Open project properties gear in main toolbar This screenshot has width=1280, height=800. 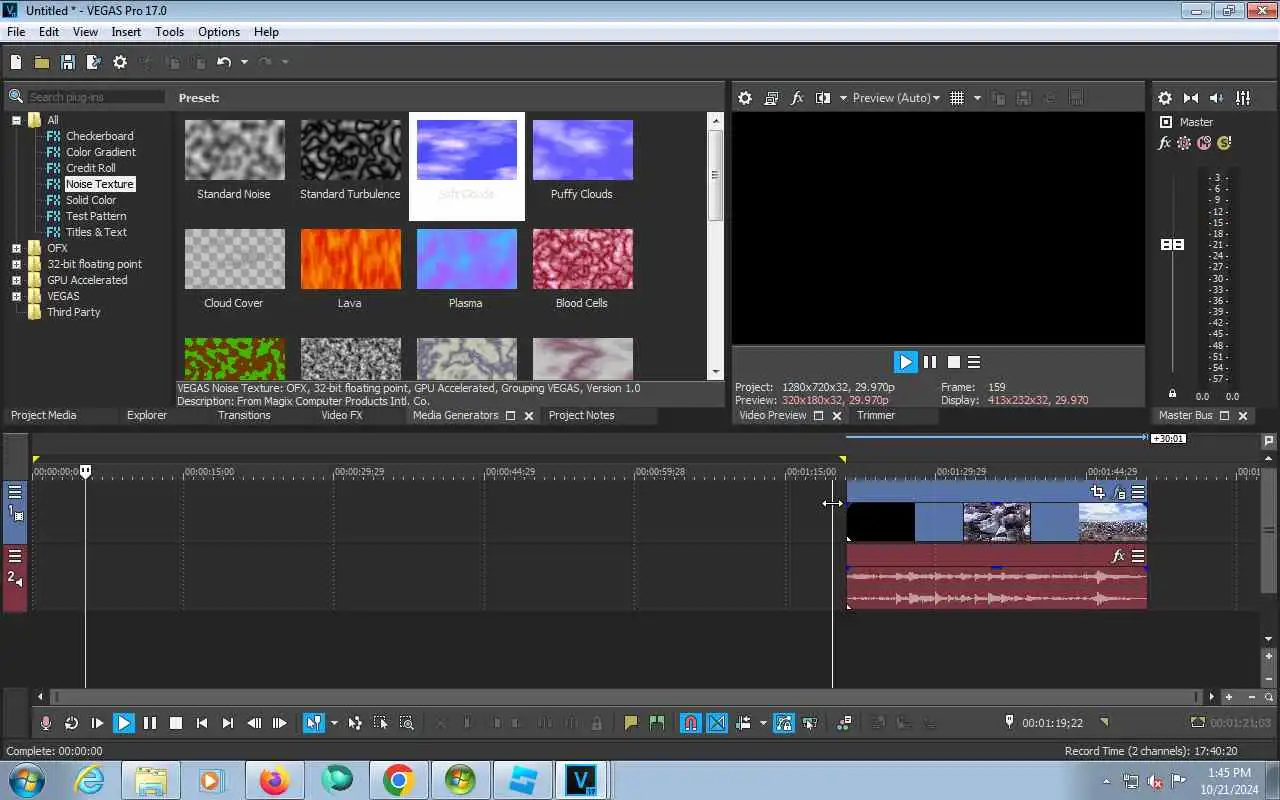pos(120,62)
